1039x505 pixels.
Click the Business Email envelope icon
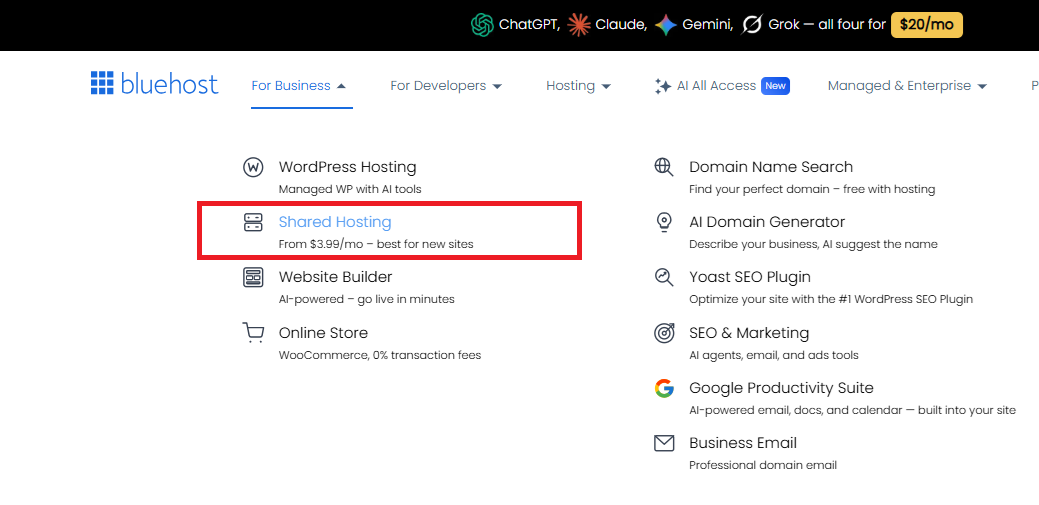[664, 443]
